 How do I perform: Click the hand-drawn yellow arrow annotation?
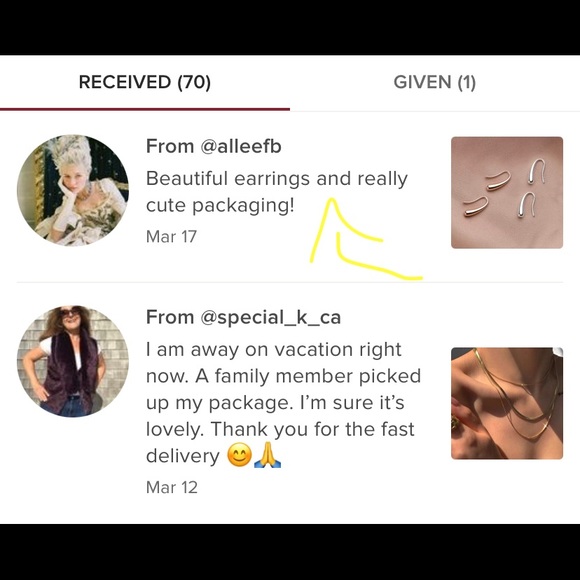click(x=364, y=239)
